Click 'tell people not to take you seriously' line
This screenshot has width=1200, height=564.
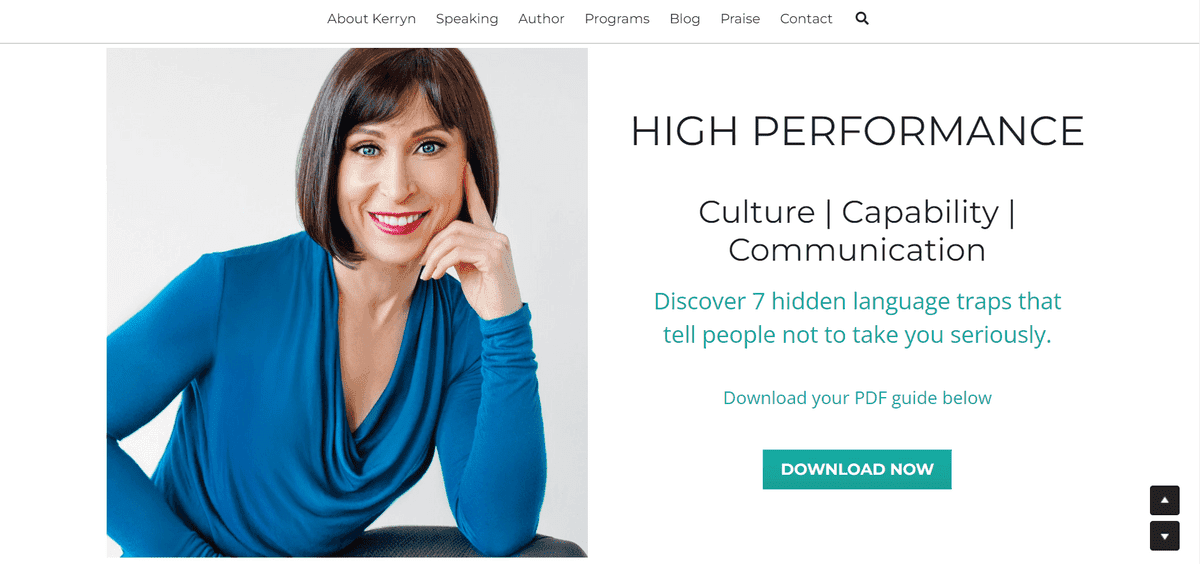click(857, 335)
